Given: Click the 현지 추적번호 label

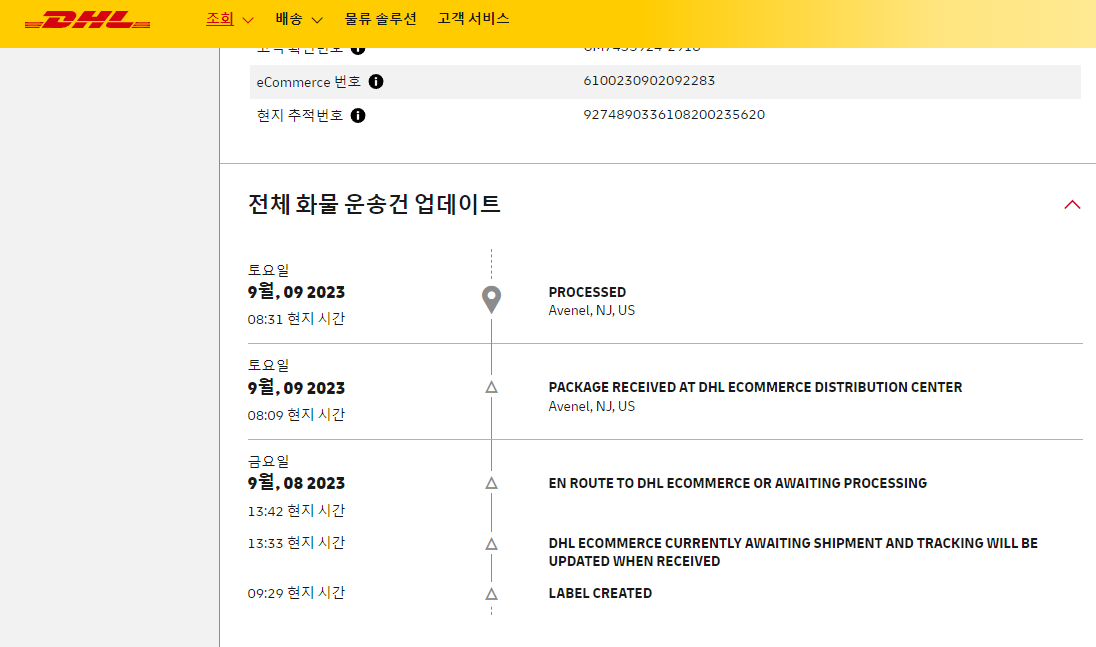Looking at the screenshot, I should (300, 115).
